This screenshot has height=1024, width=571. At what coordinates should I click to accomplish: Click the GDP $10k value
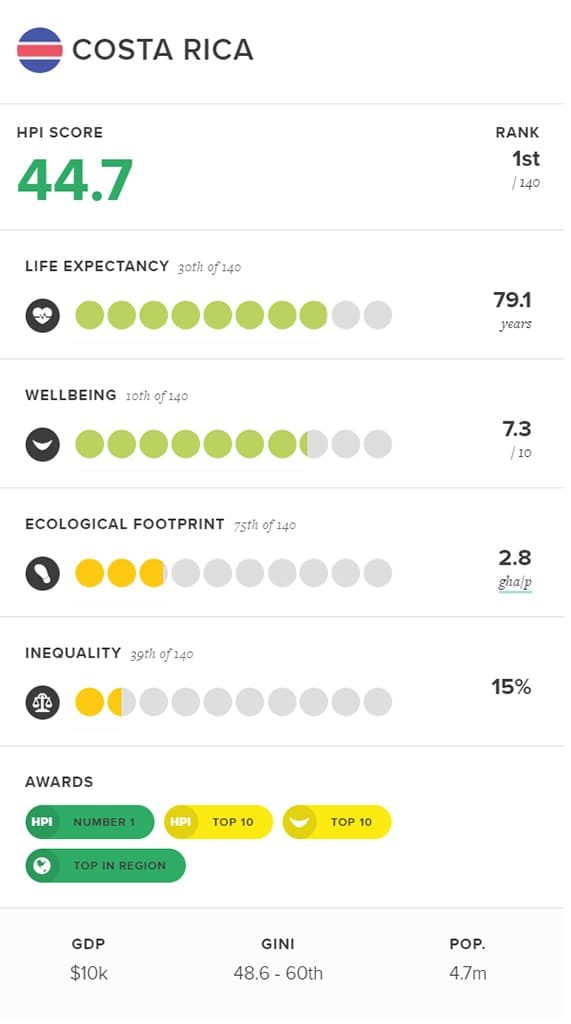tap(89, 973)
